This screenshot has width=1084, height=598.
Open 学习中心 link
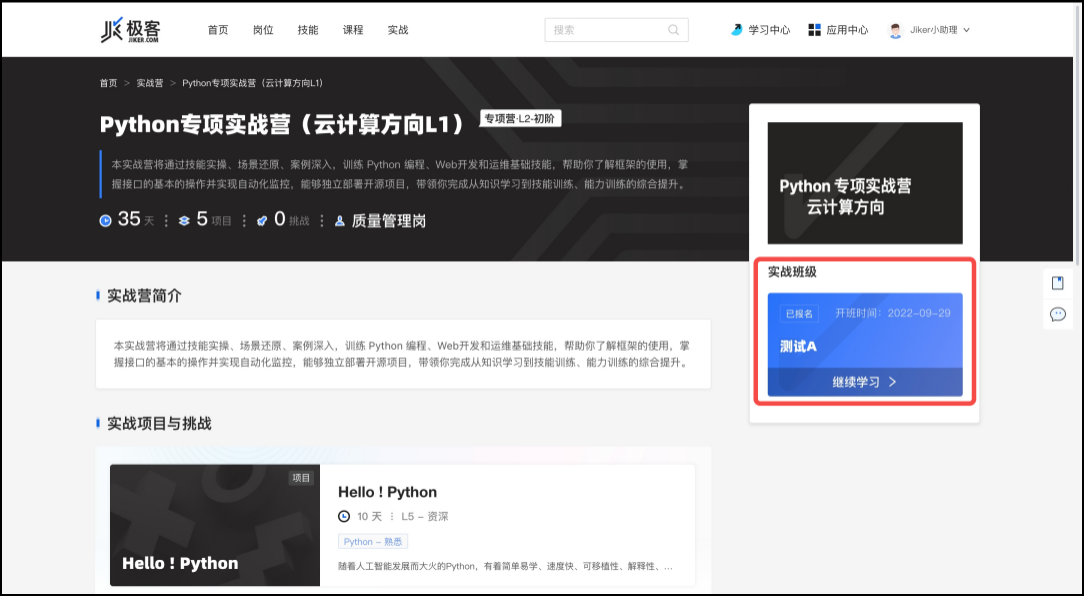click(x=769, y=30)
